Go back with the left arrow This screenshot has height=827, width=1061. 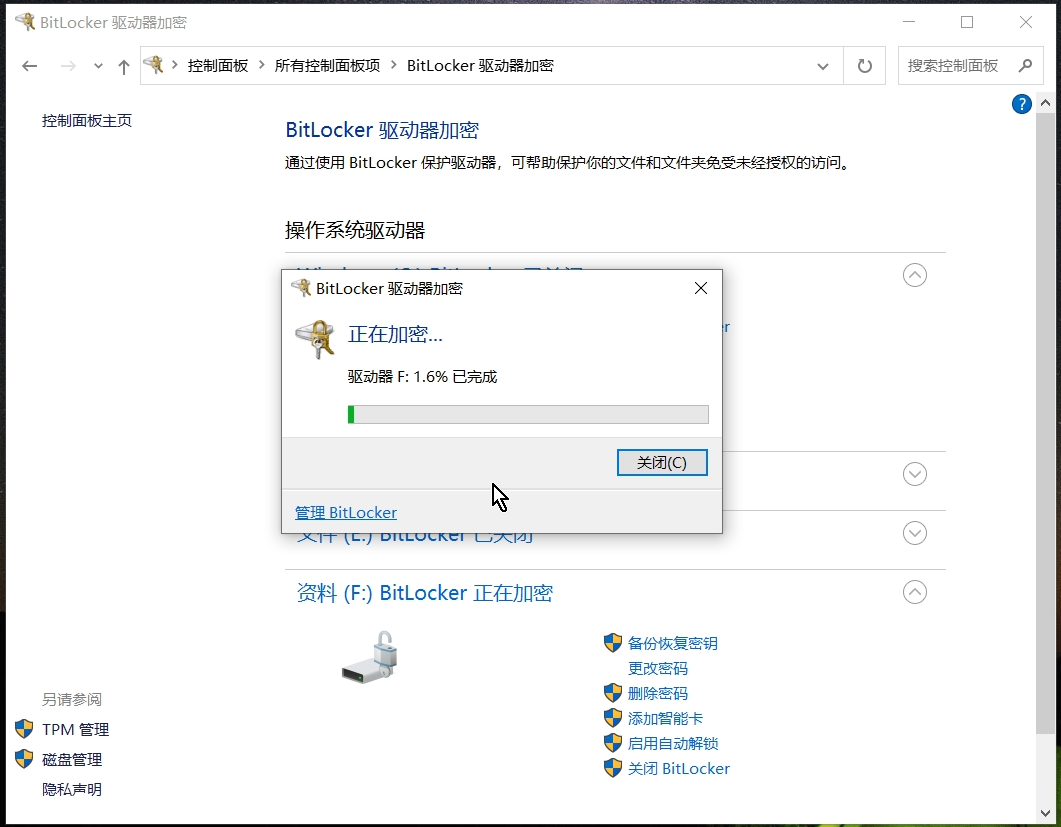tap(29, 66)
